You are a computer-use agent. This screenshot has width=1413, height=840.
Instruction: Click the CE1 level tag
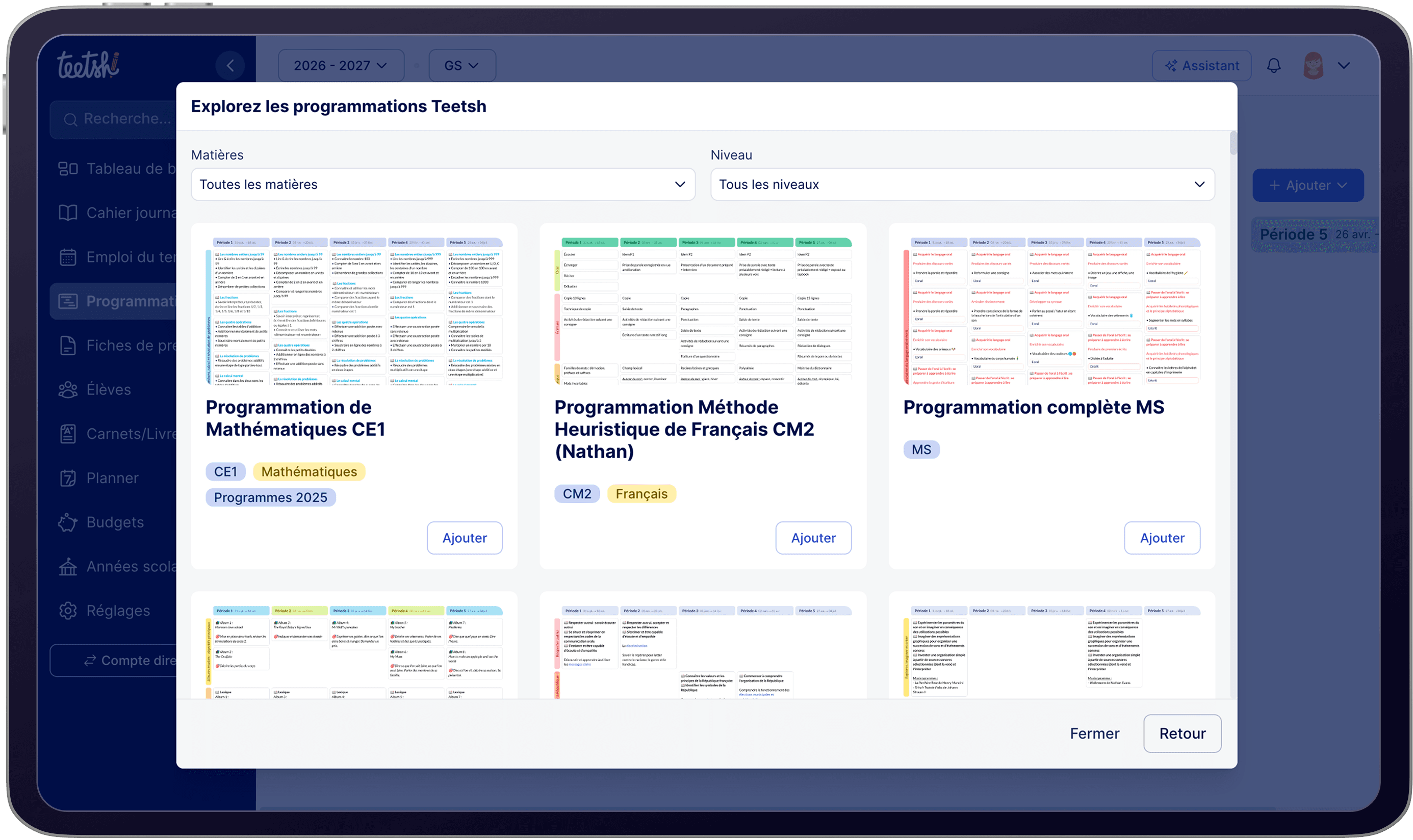coord(225,471)
